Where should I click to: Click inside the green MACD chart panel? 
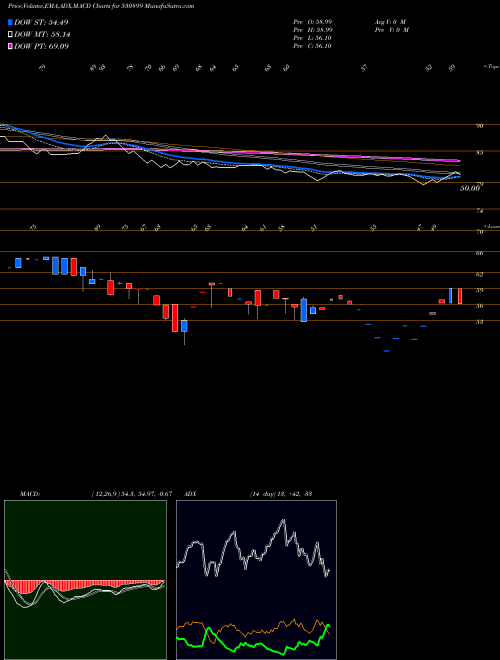pyautogui.click(x=85, y=580)
